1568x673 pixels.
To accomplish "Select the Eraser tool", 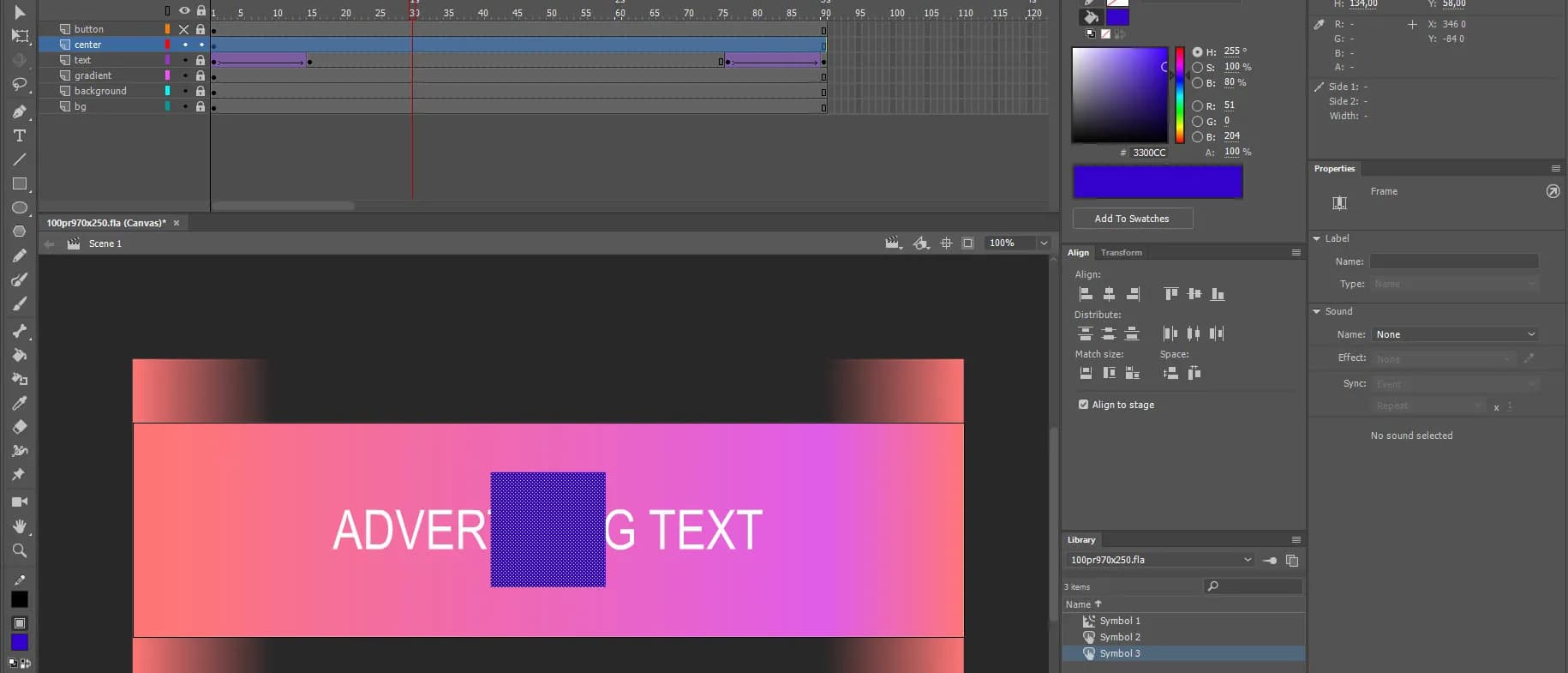I will tap(20, 427).
